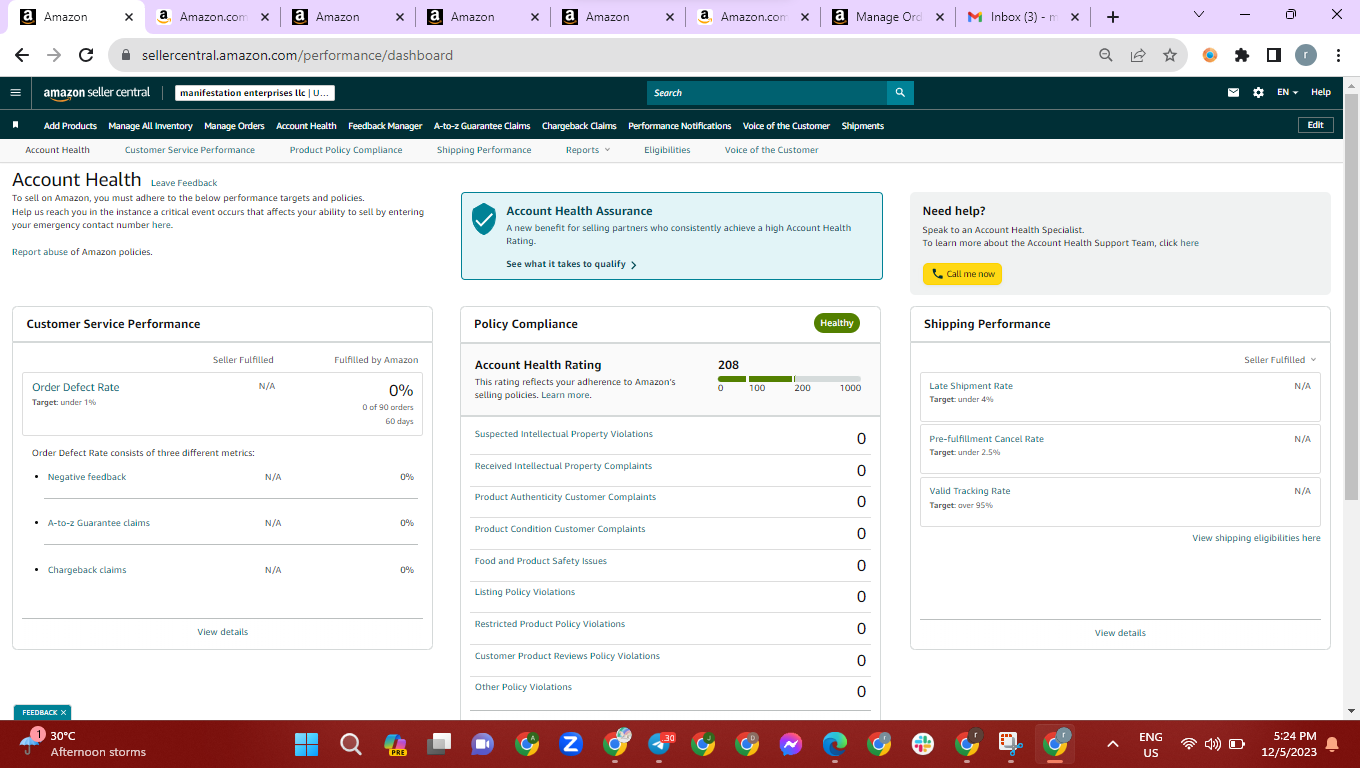Show hidden icons in the system tray
1360x768 pixels.
coord(1112,744)
